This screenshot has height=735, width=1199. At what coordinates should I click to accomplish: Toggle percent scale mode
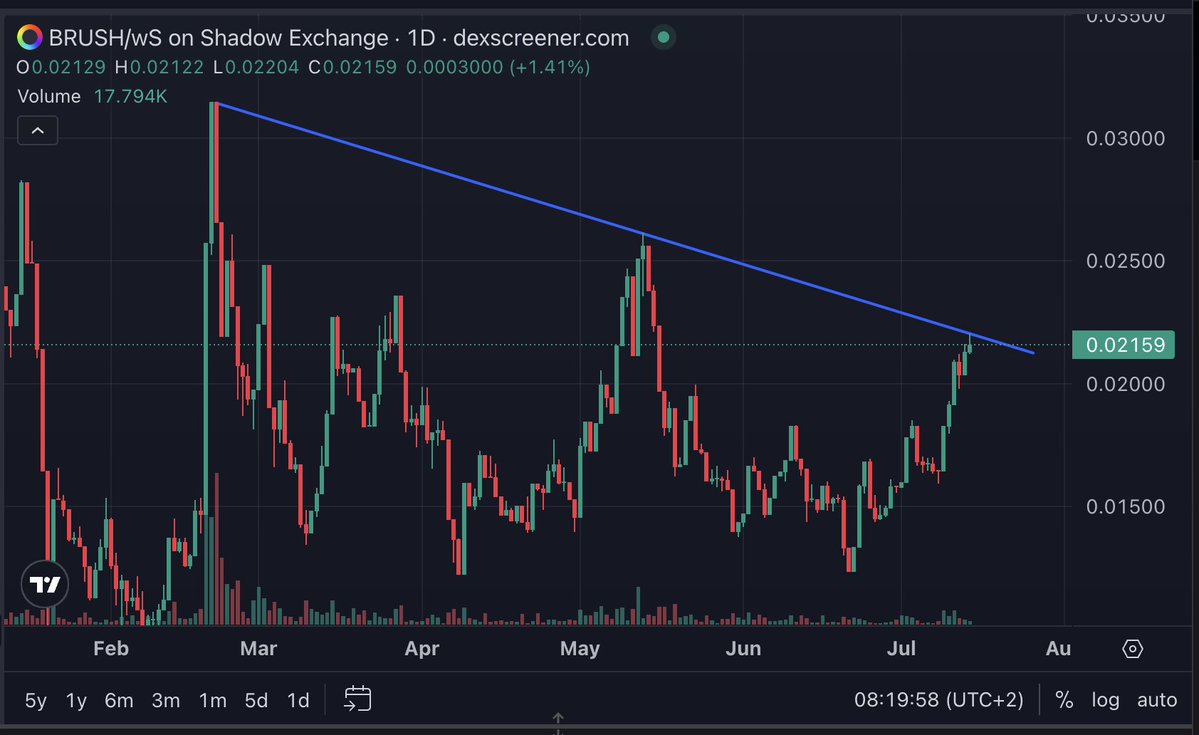click(x=1064, y=700)
